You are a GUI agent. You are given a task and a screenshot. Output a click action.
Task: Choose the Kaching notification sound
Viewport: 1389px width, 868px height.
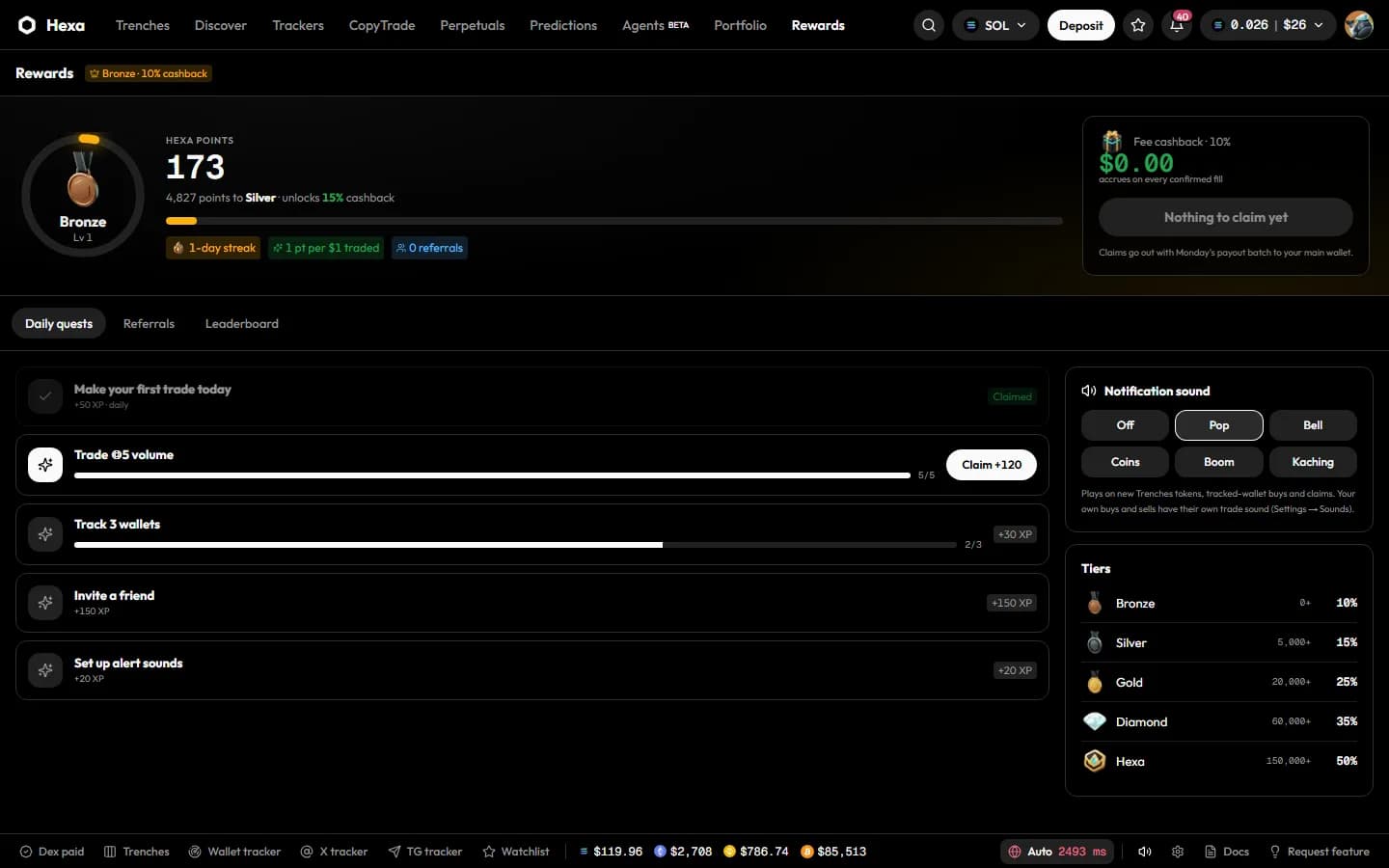coord(1313,462)
